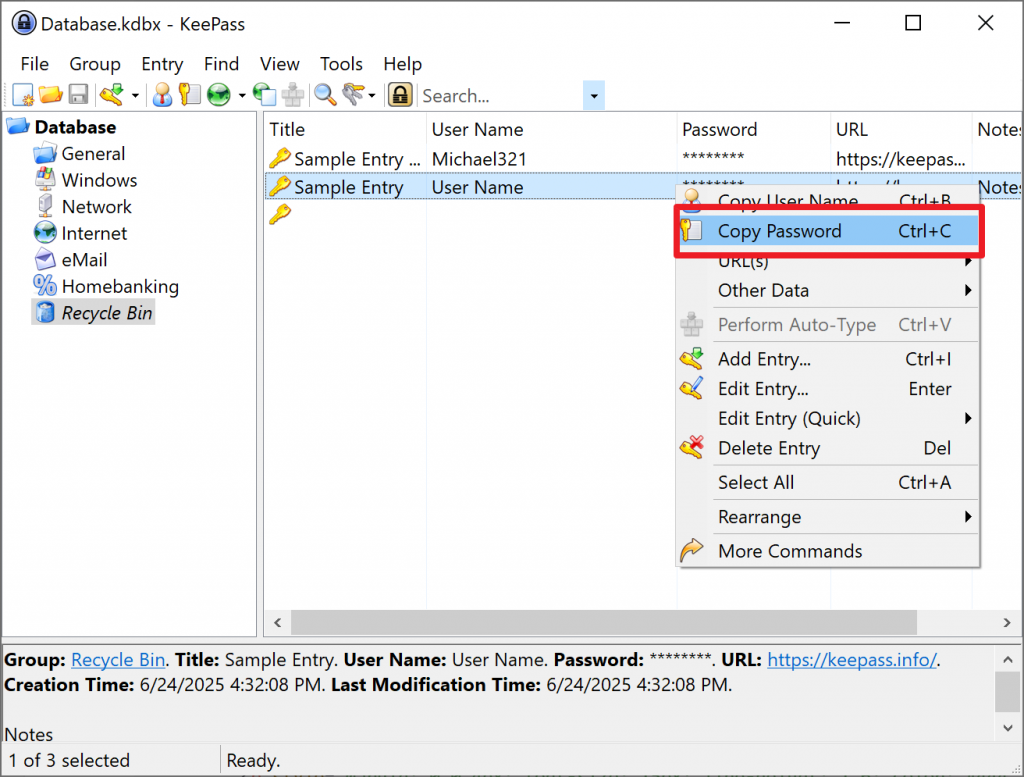Select the Network group

(x=97, y=207)
